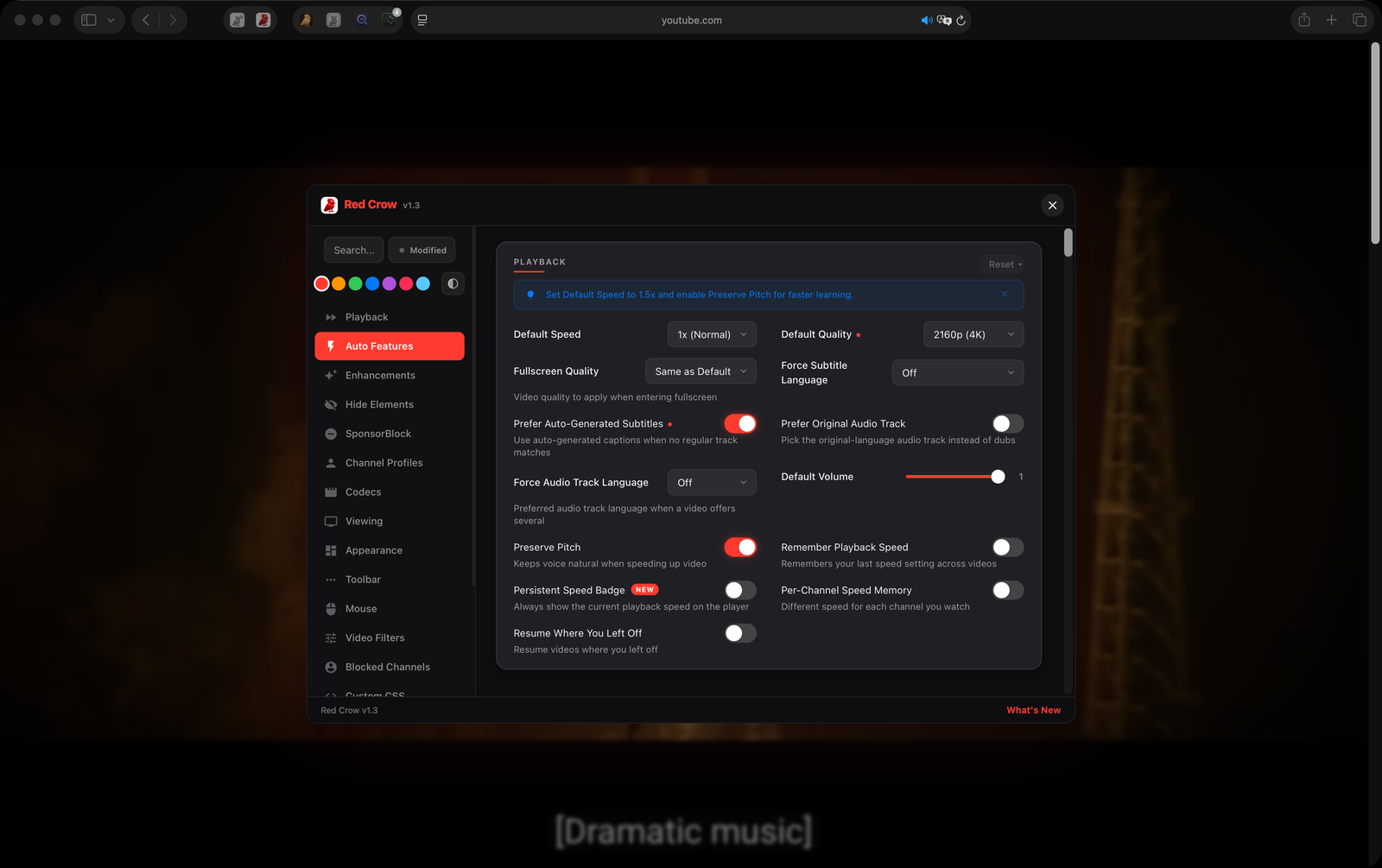Click the Default Volume slider handle
The height and width of the screenshot is (868, 1382).
[x=998, y=477]
